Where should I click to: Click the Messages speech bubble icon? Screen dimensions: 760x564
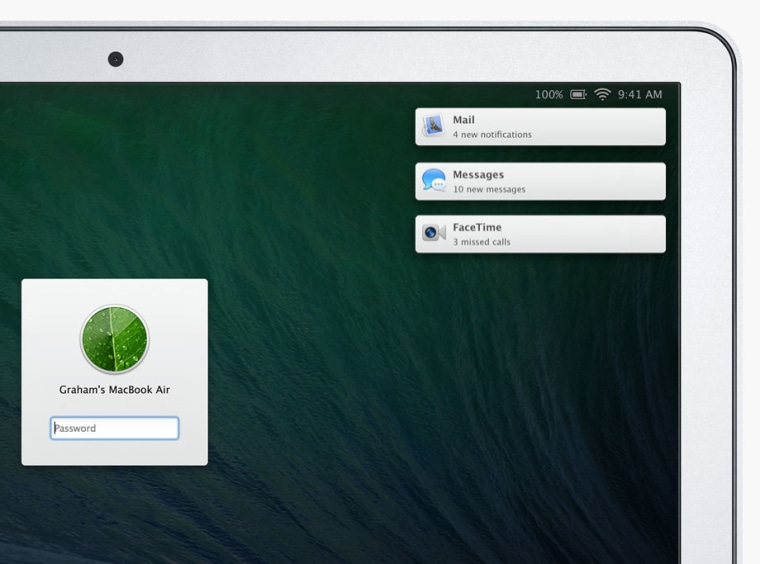pos(434,180)
